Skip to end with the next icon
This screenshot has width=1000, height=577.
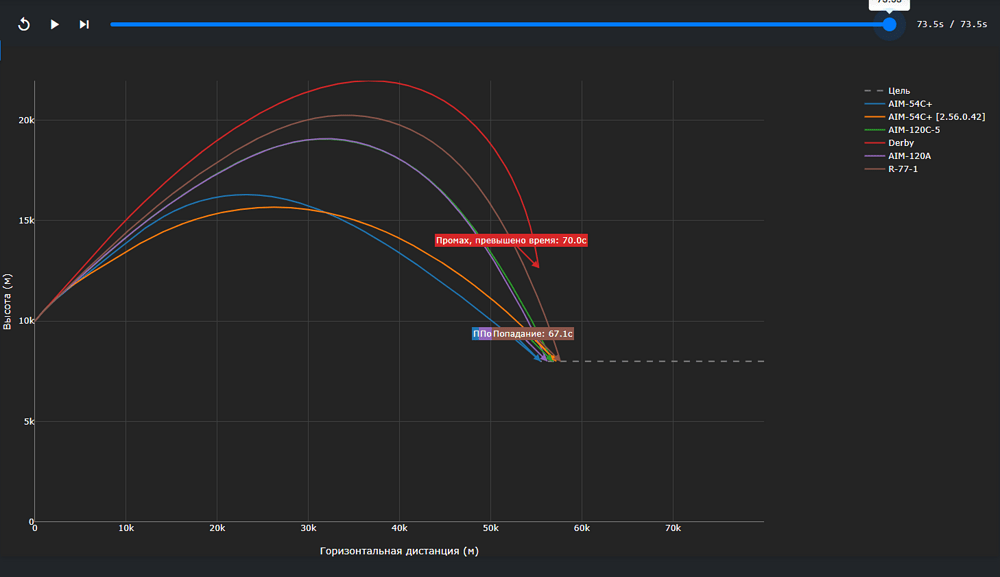click(84, 24)
